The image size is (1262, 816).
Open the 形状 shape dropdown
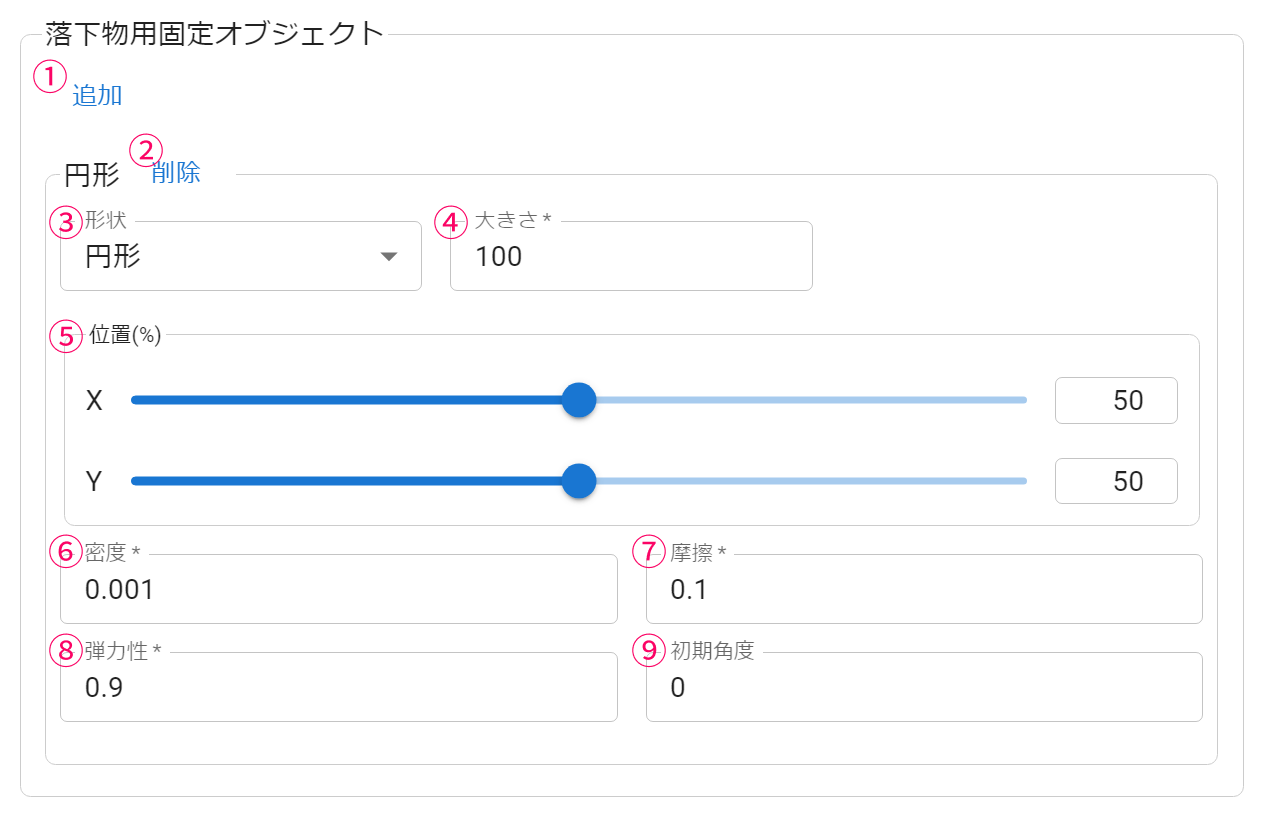(240, 257)
